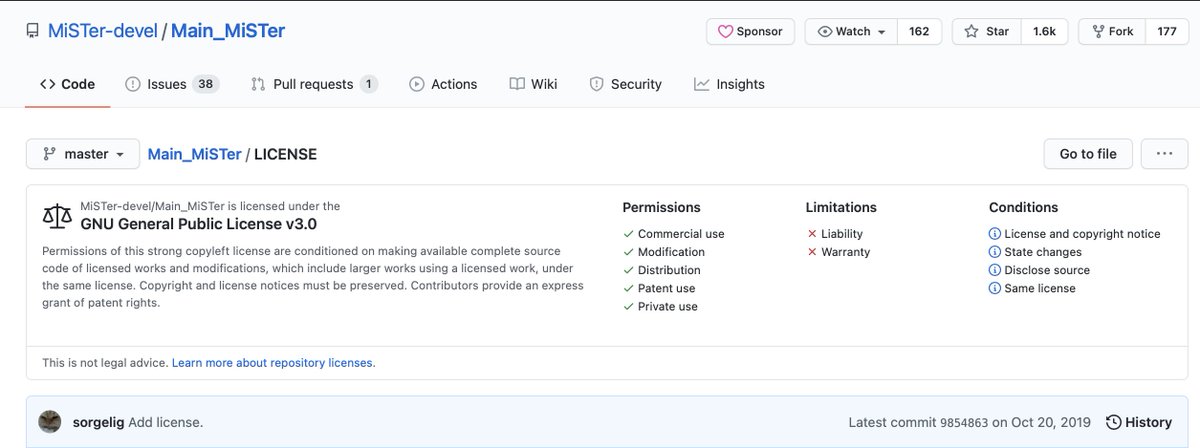The height and width of the screenshot is (448, 1200).
Task: Select GNU General Public License v3.0 heading
Action: pyautogui.click(x=198, y=224)
